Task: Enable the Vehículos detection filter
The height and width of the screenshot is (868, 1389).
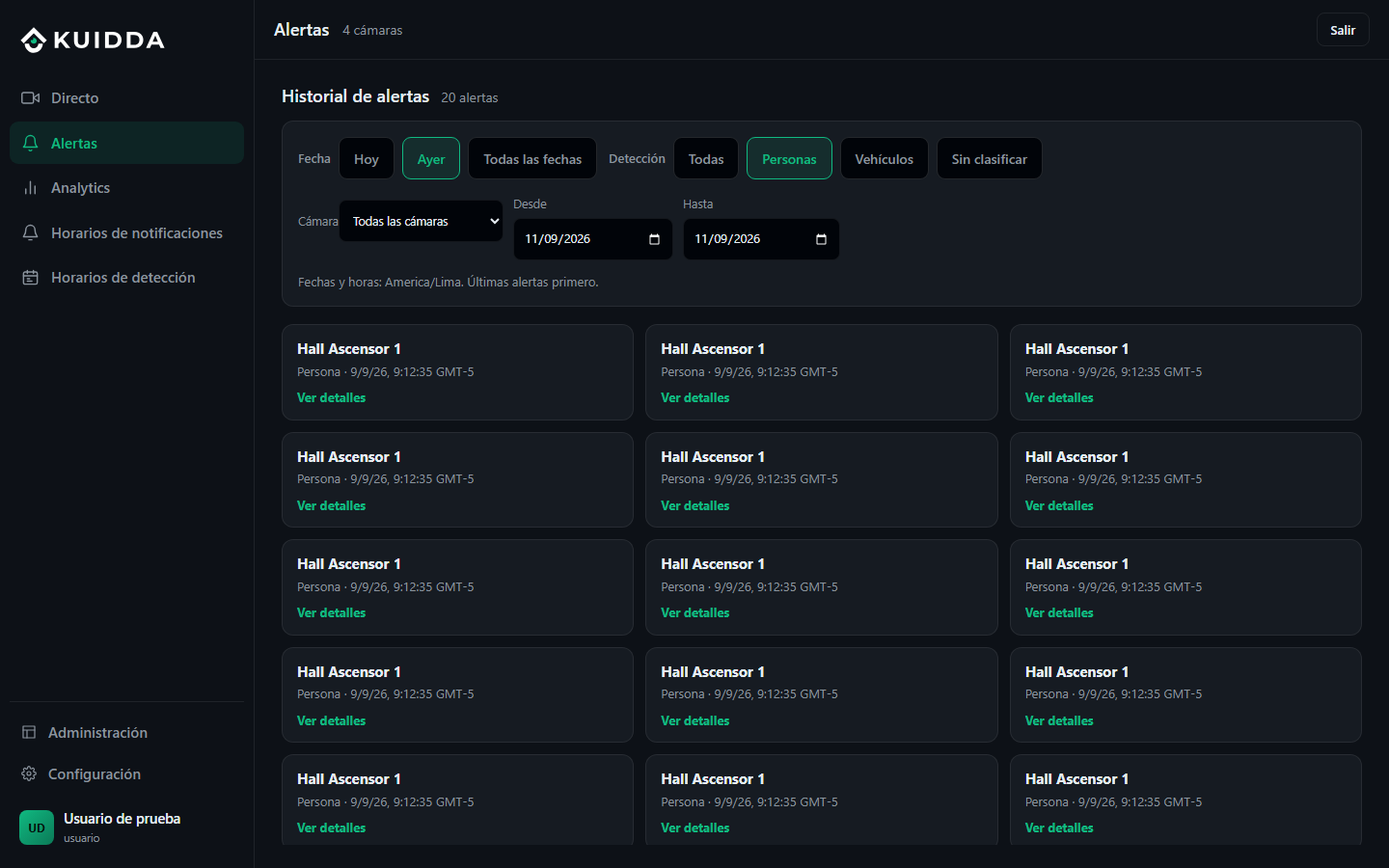Action: 884,159
